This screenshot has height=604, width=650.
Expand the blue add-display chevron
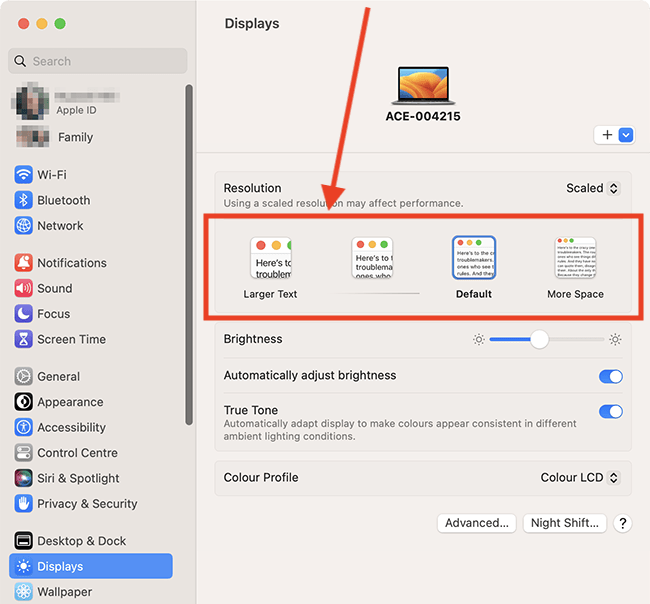tap(626, 135)
